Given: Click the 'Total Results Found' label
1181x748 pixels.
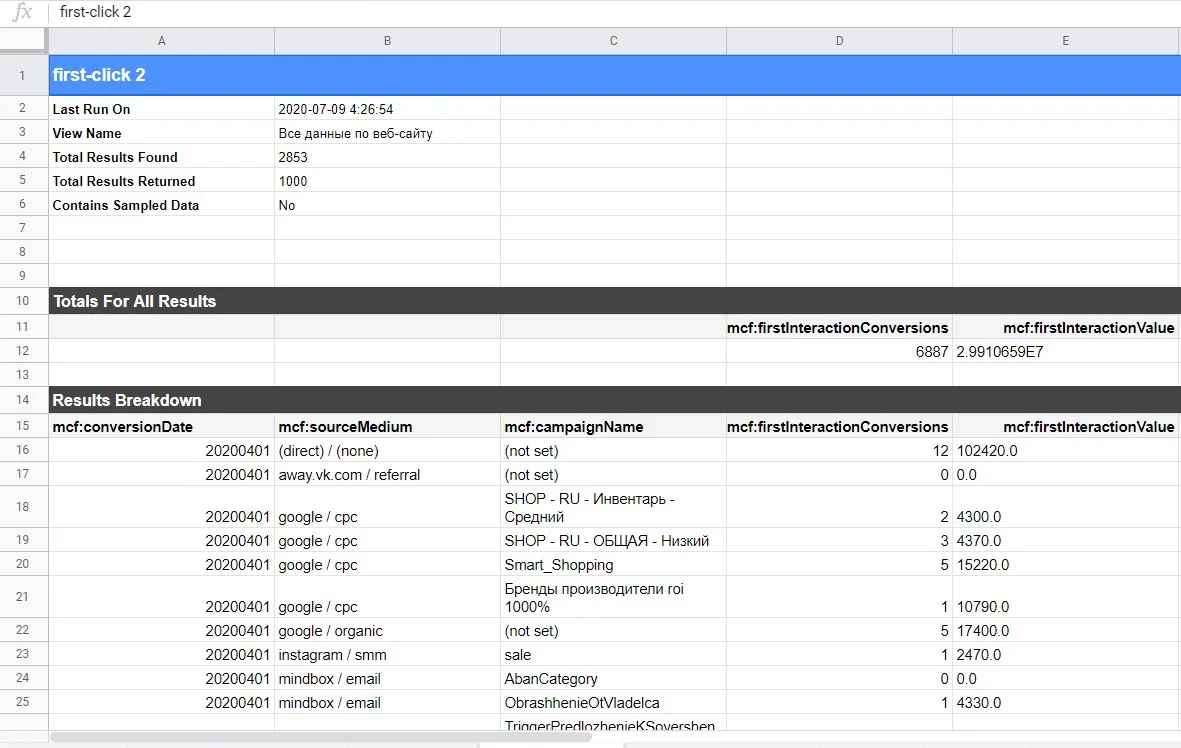Looking at the screenshot, I should [x=115, y=157].
